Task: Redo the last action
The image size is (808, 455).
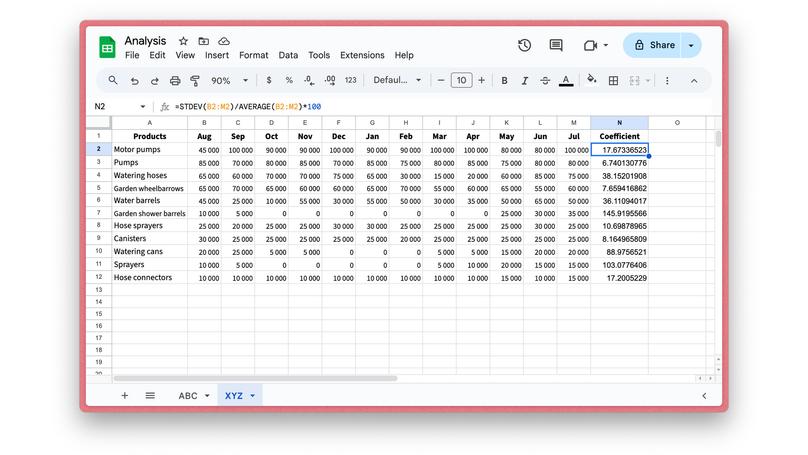Action: coord(155,81)
